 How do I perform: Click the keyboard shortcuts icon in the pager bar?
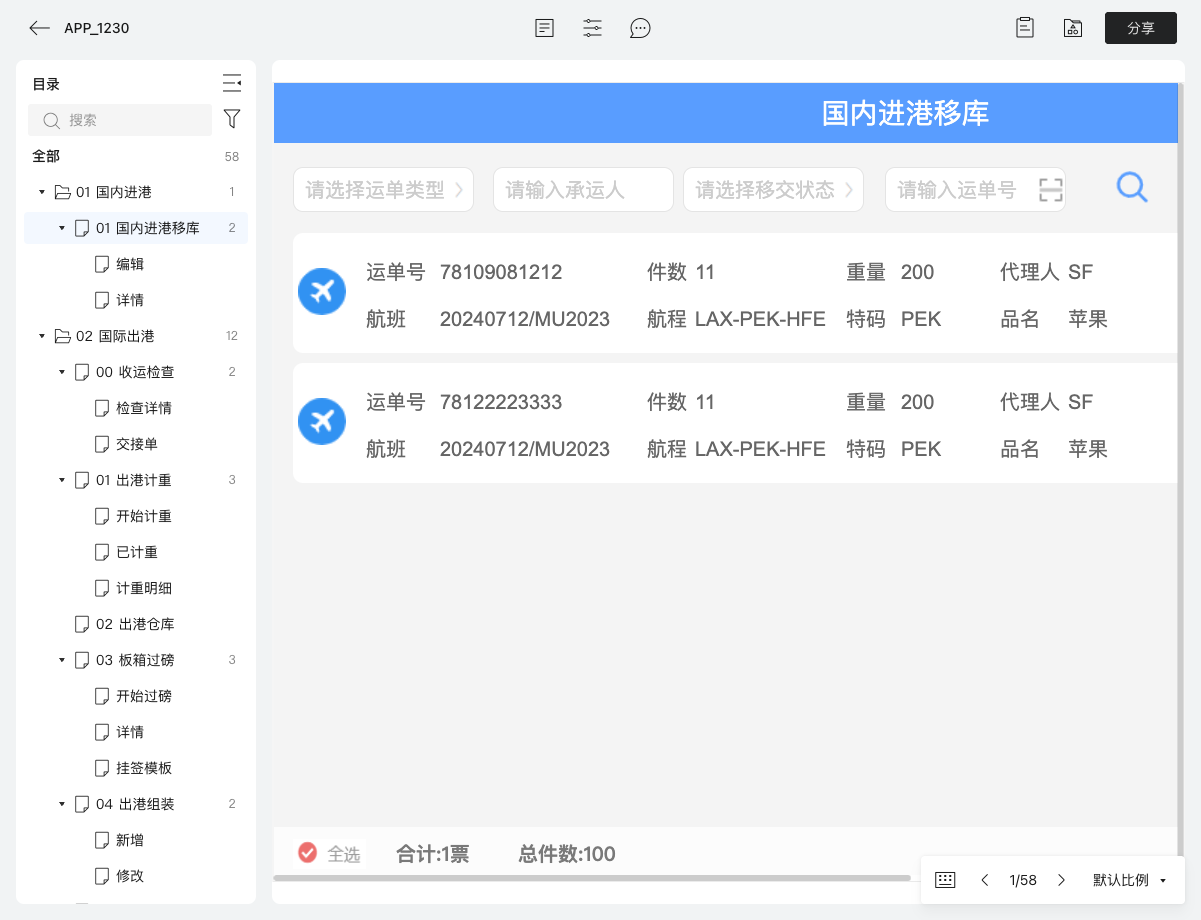click(945, 880)
